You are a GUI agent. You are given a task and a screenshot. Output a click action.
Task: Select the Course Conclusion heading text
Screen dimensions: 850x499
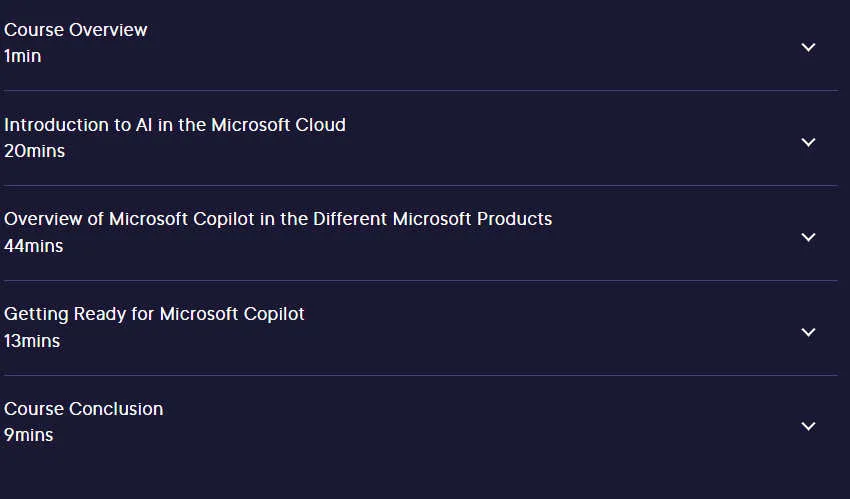pos(83,409)
